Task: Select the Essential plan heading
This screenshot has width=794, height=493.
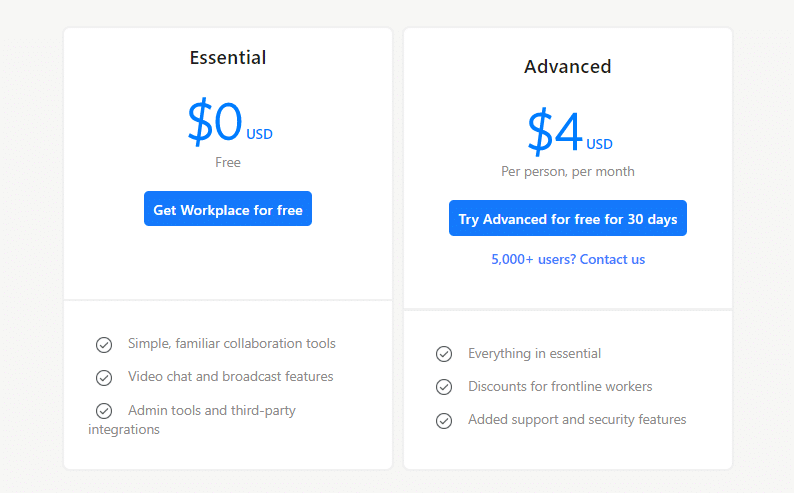Action: (228, 58)
